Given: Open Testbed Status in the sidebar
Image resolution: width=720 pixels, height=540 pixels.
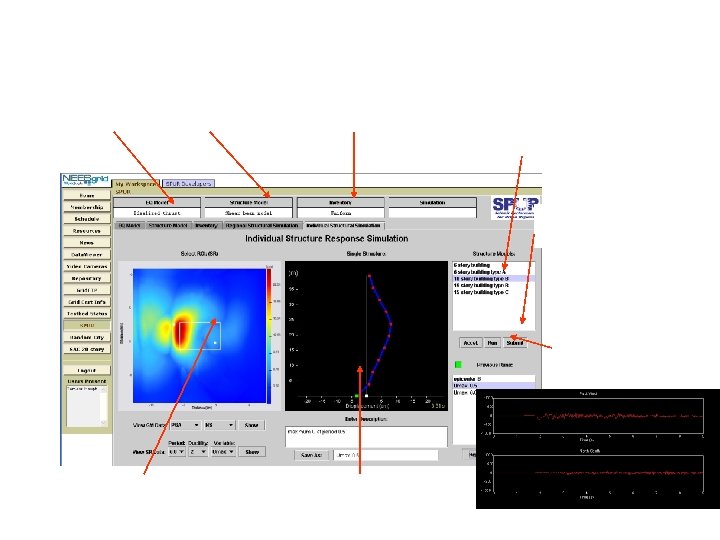Looking at the screenshot, I should (87, 314).
